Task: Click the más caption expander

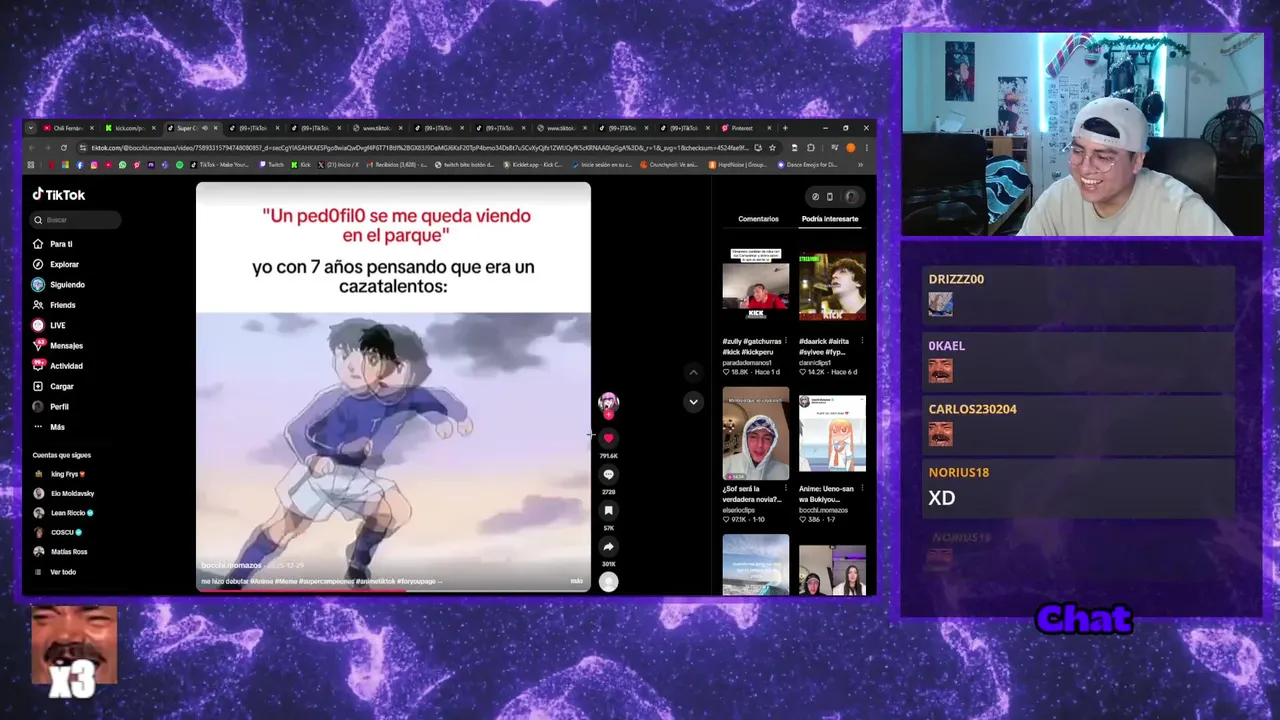Action: (577, 581)
